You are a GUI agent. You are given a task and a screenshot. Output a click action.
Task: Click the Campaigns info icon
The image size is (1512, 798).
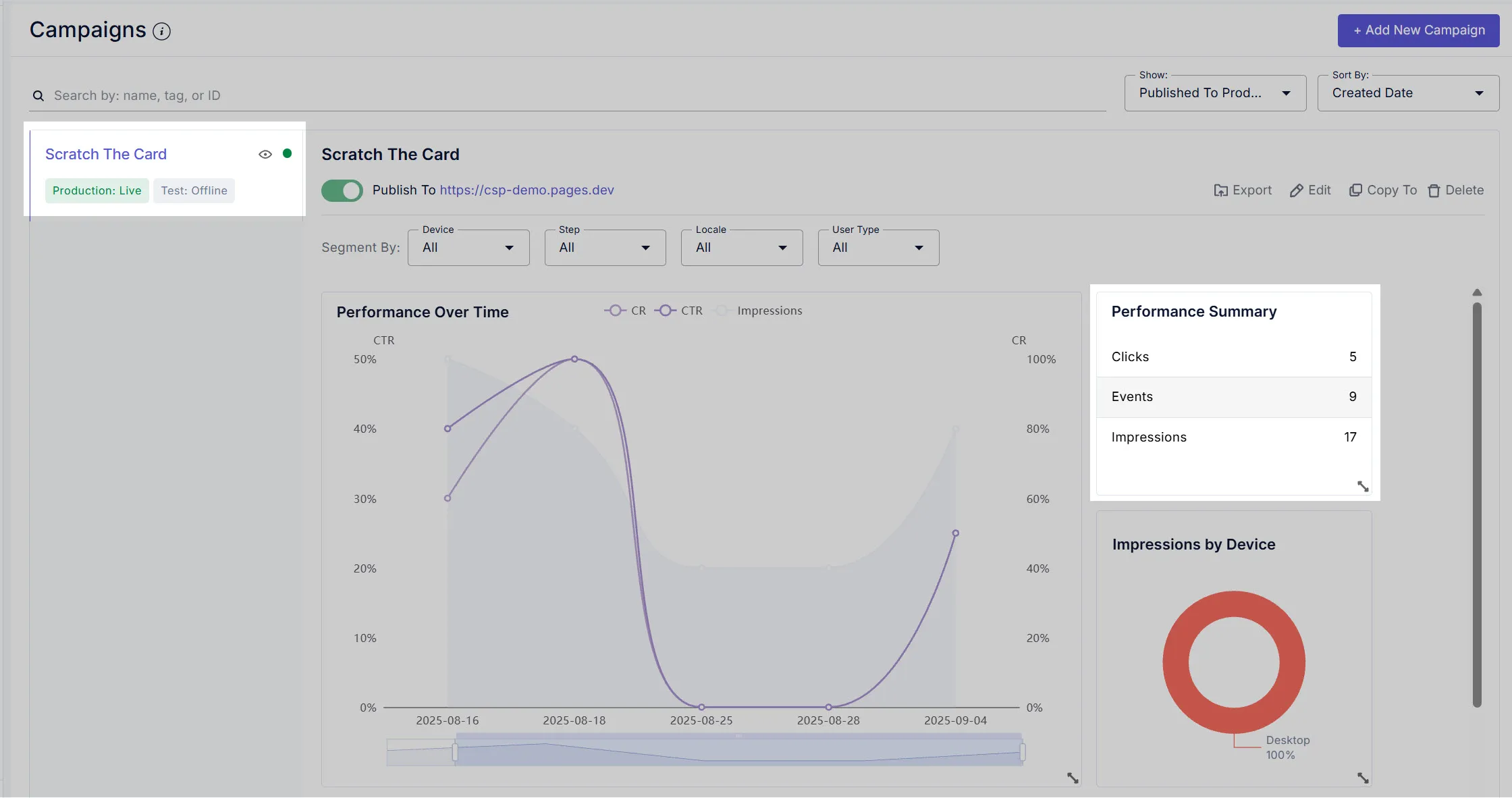pyautogui.click(x=161, y=31)
